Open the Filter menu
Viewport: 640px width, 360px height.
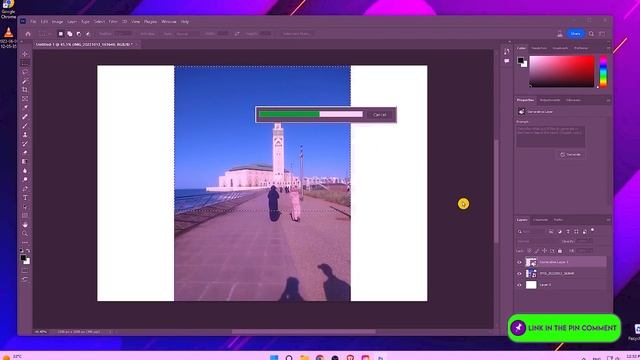(x=113, y=22)
